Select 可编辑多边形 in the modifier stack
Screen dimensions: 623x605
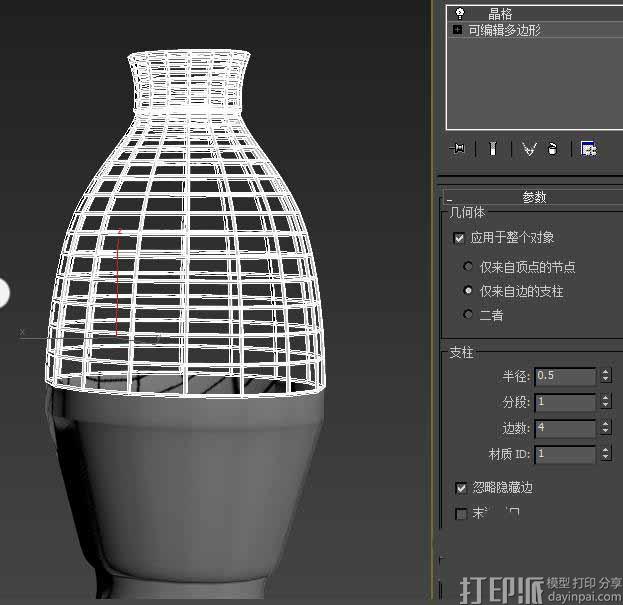[x=504, y=30]
